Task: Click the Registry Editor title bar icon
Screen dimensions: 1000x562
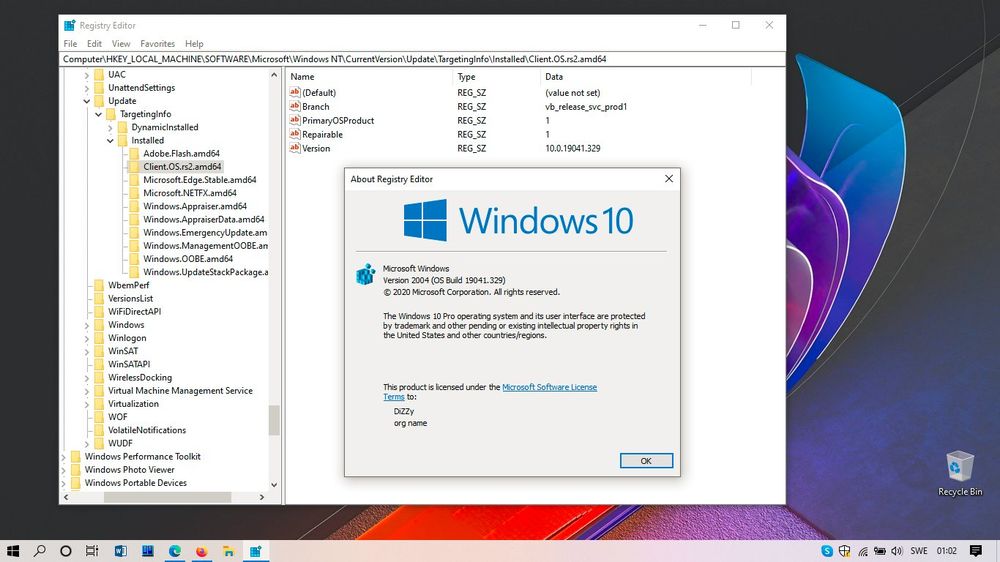Action: [70, 26]
